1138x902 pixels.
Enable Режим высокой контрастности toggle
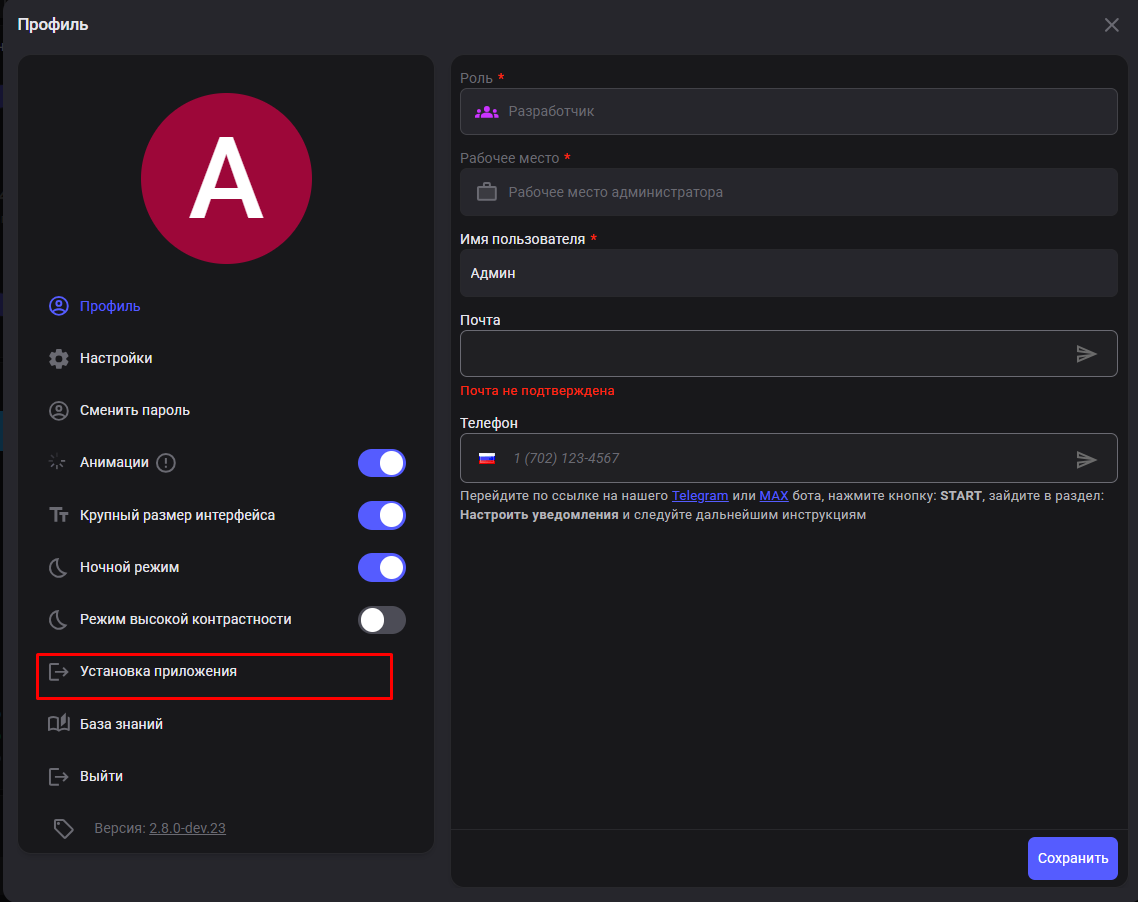[x=382, y=620]
